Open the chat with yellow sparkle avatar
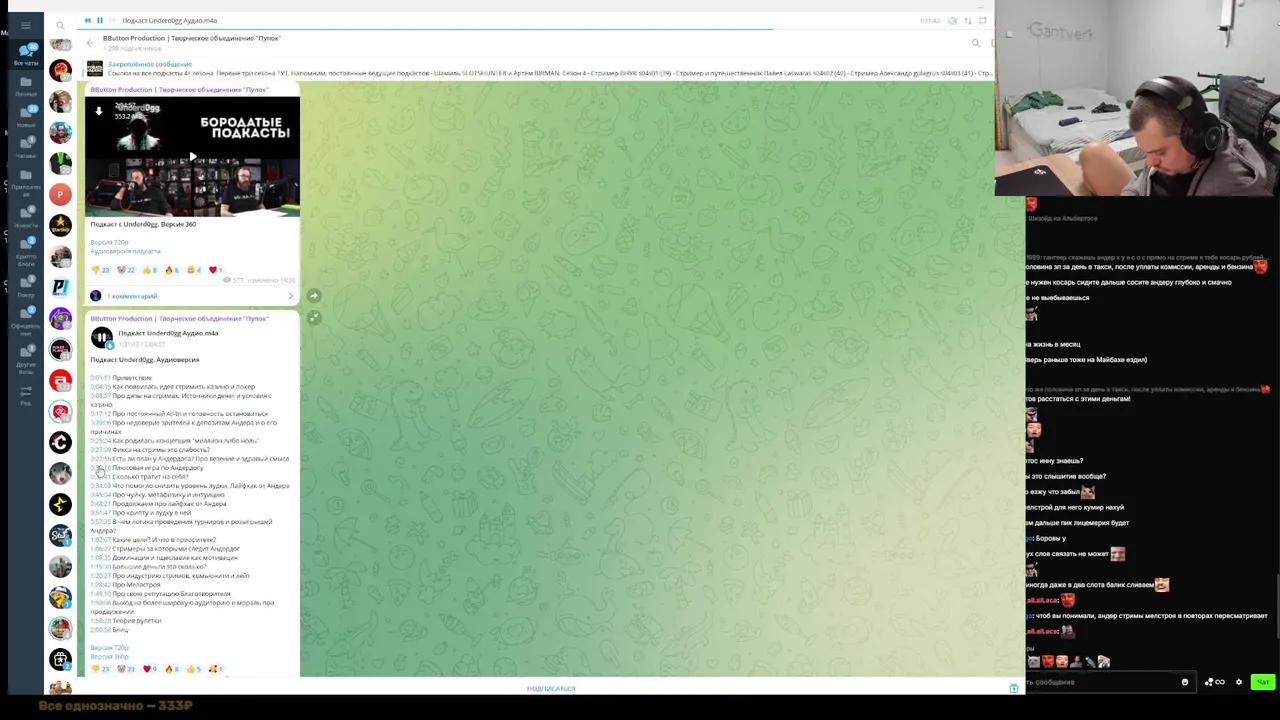 [x=61, y=504]
